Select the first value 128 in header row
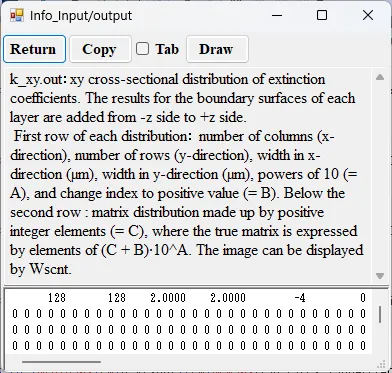 point(57,297)
